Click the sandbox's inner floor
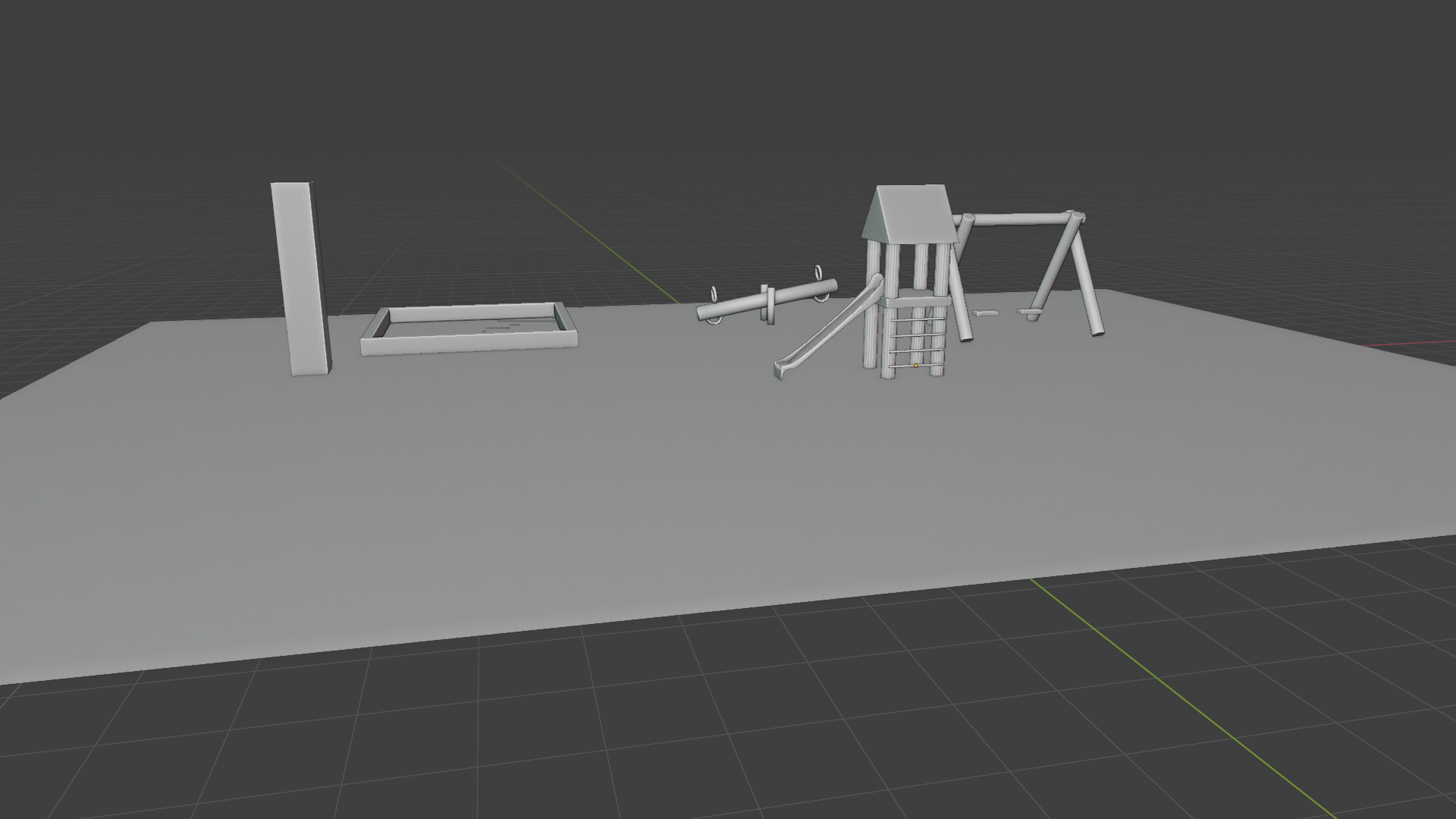 coord(455,328)
